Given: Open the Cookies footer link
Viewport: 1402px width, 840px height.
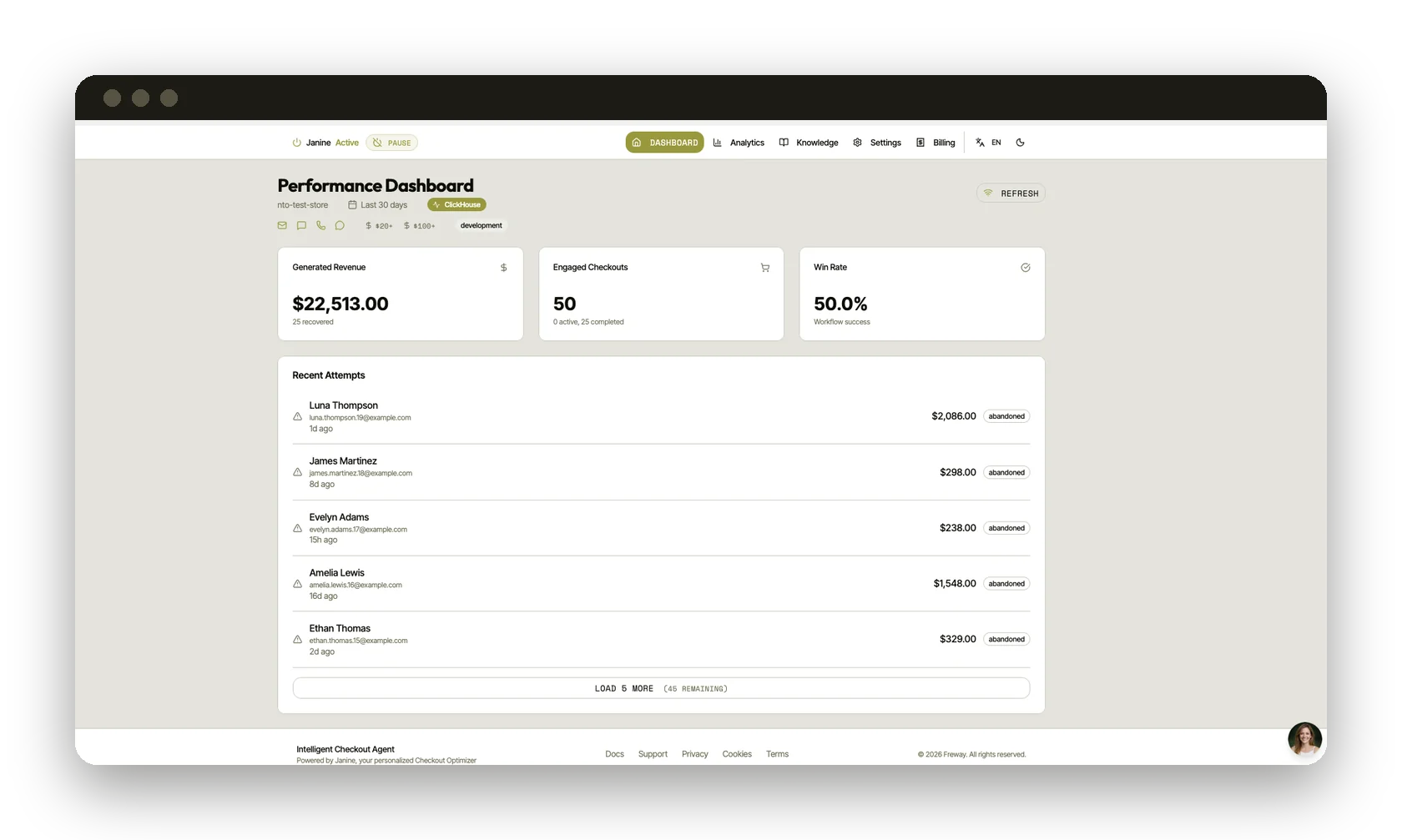Looking at the screenshot, I should point(737,754).
